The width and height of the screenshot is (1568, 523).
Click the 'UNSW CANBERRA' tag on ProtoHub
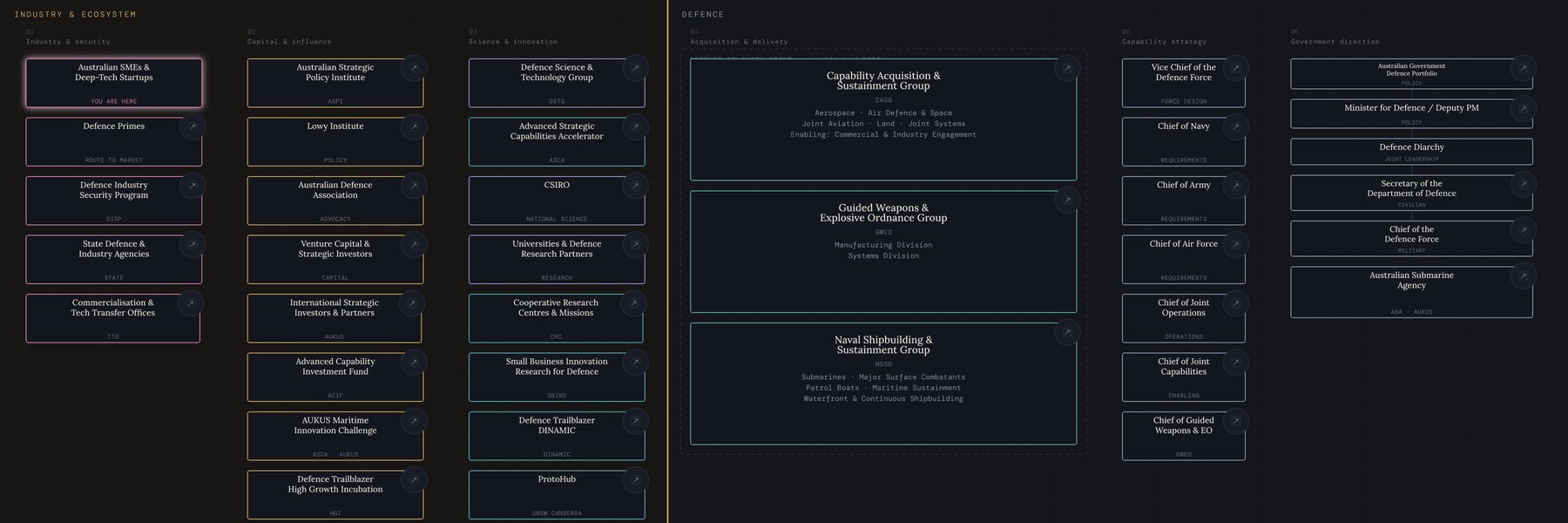[x=557, y=513]
